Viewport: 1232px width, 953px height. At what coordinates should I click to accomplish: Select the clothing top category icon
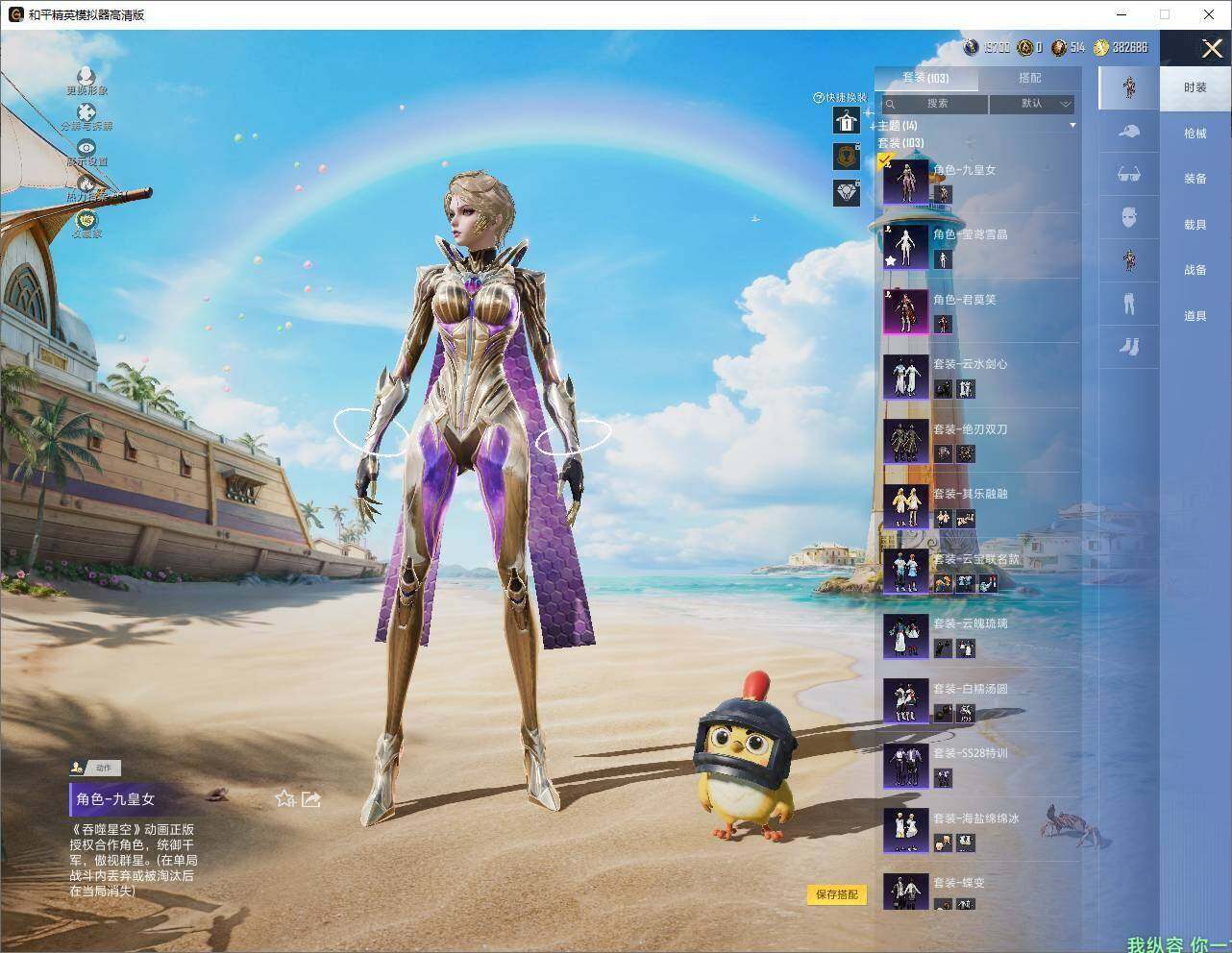(x=1129, y=259)
